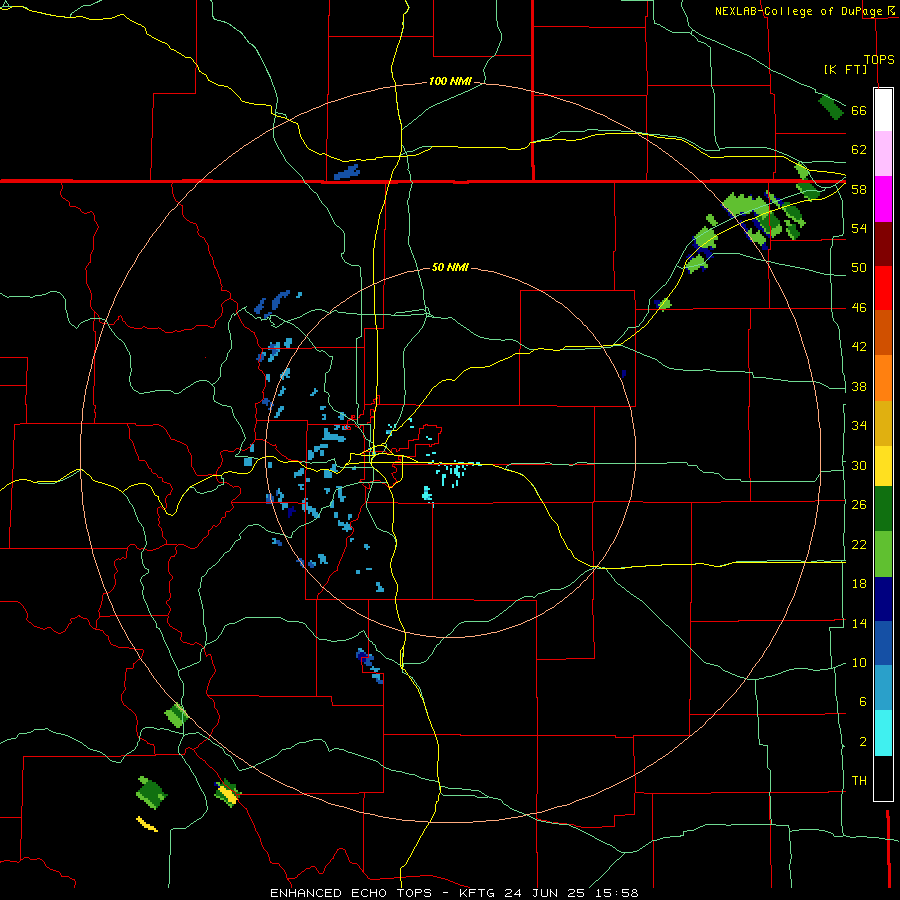
Task: Click the 15:58 timestamp
Action: click(x=616, y=893)
